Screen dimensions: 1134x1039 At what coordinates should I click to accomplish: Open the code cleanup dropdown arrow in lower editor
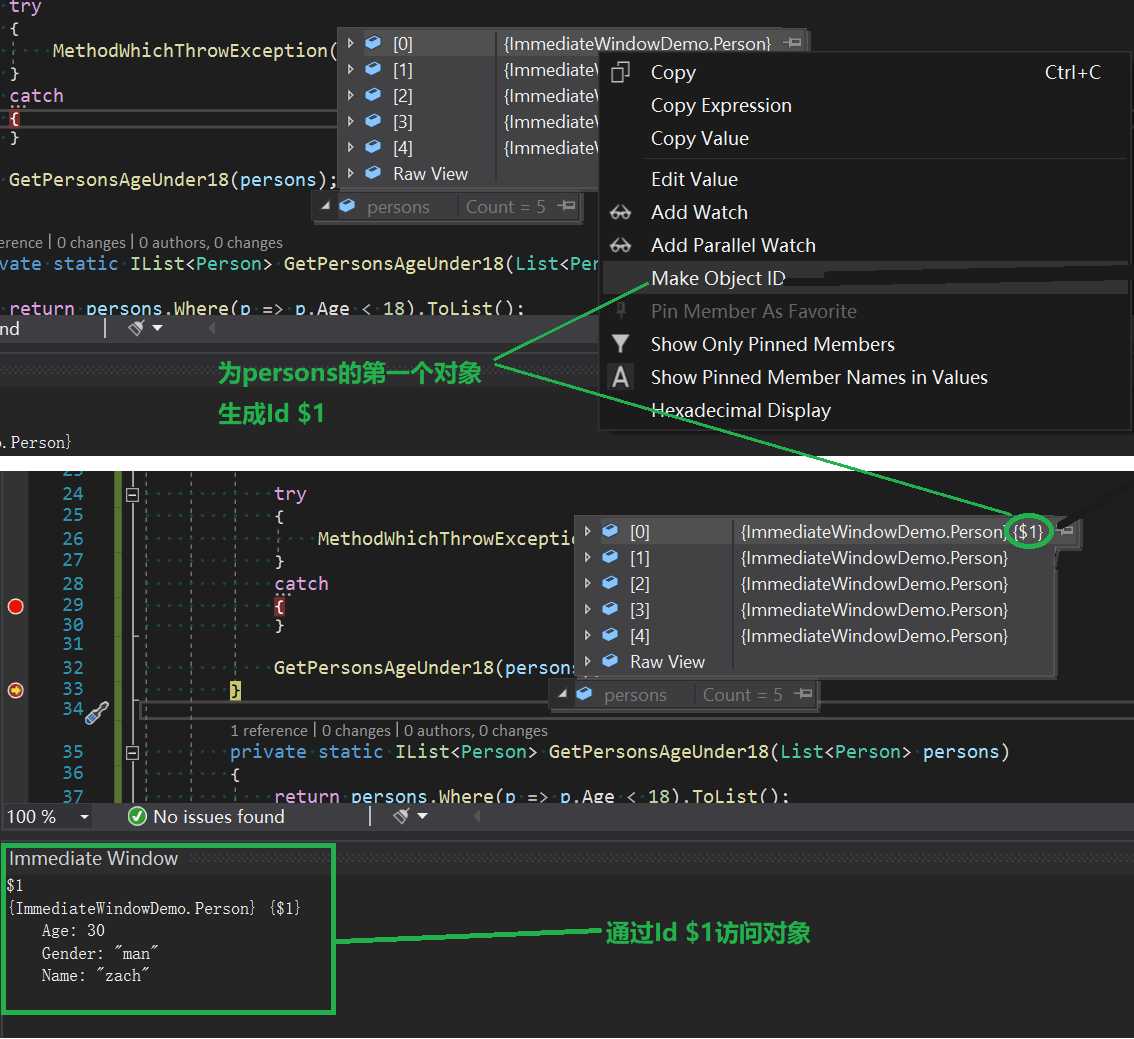click(423, 816)
